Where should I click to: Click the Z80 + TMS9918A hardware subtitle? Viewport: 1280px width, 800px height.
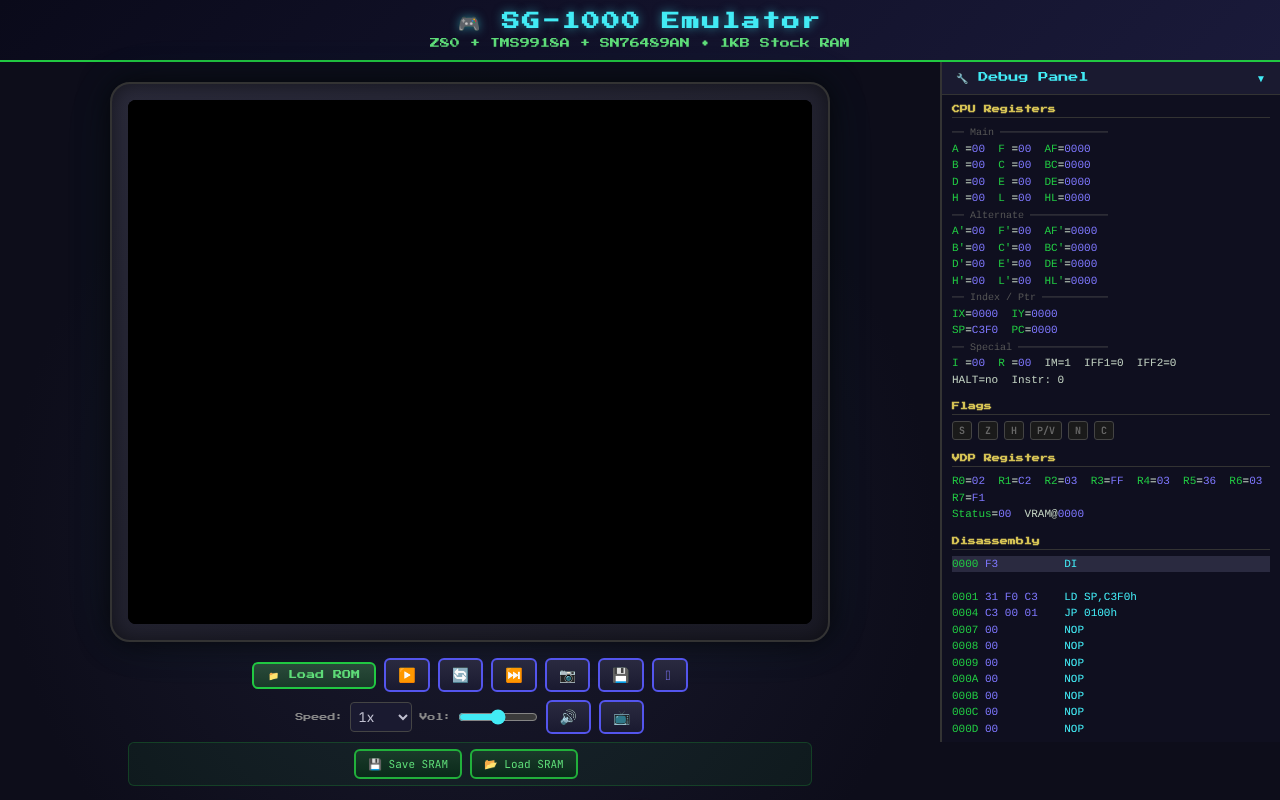click(x=639, y=43)
